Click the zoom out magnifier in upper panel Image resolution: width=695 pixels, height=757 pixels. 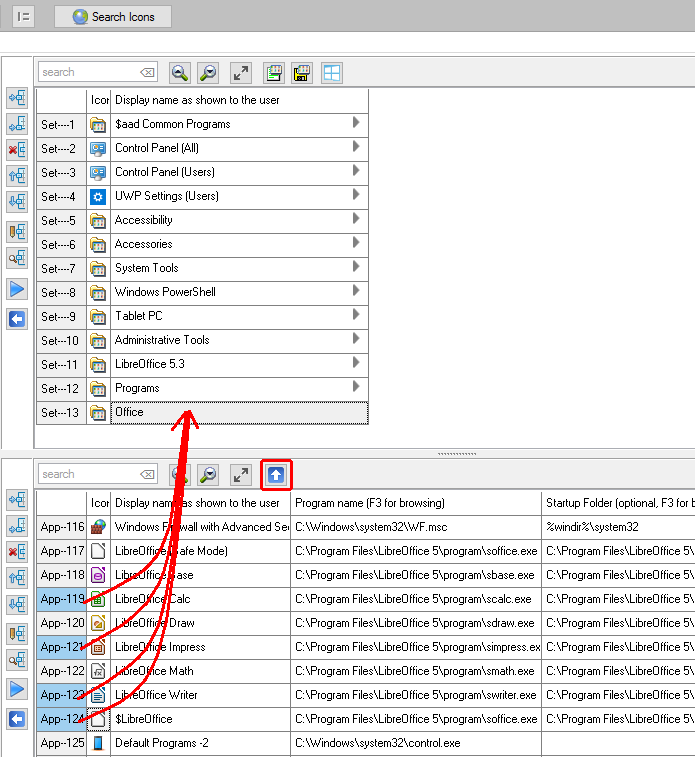coord(208,73)
